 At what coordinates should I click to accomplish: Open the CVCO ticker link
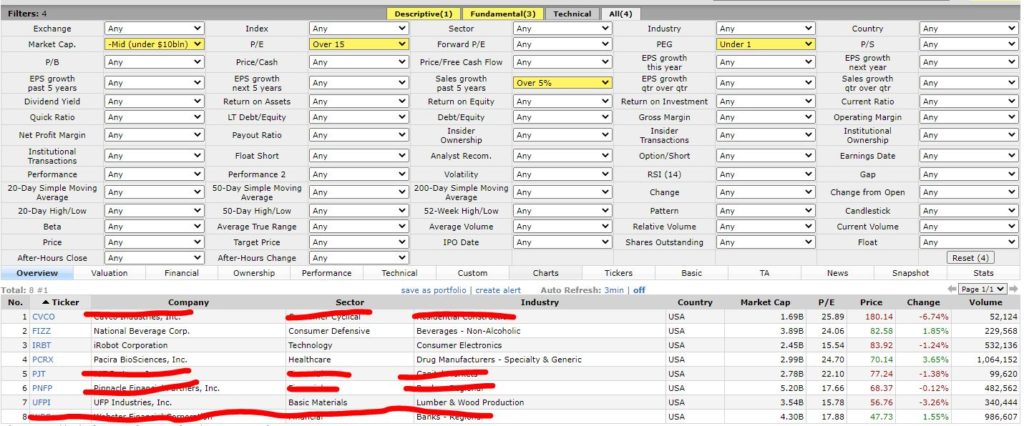click(44, 317)
